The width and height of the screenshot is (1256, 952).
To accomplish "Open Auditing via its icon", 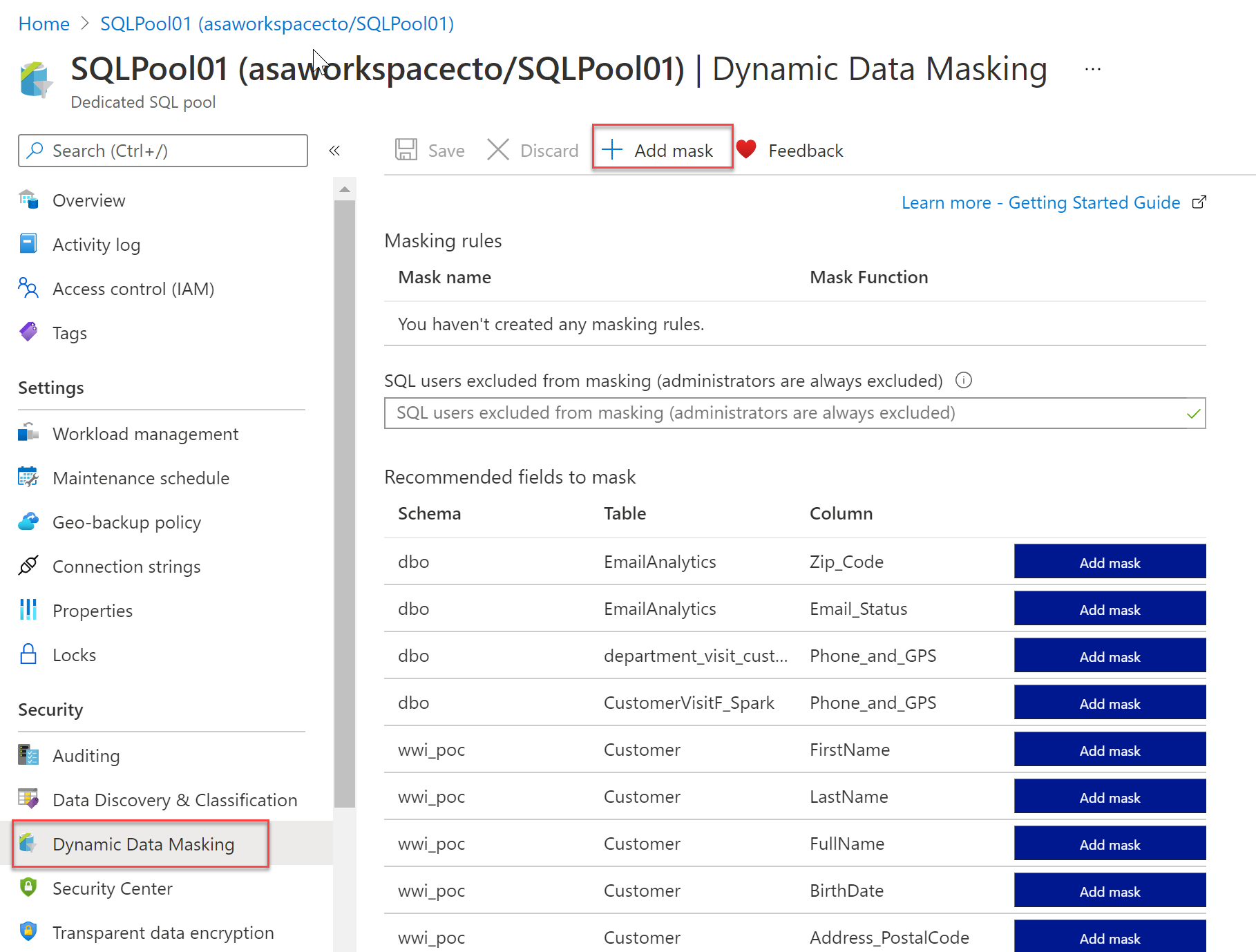I will [x=28, y=755].
